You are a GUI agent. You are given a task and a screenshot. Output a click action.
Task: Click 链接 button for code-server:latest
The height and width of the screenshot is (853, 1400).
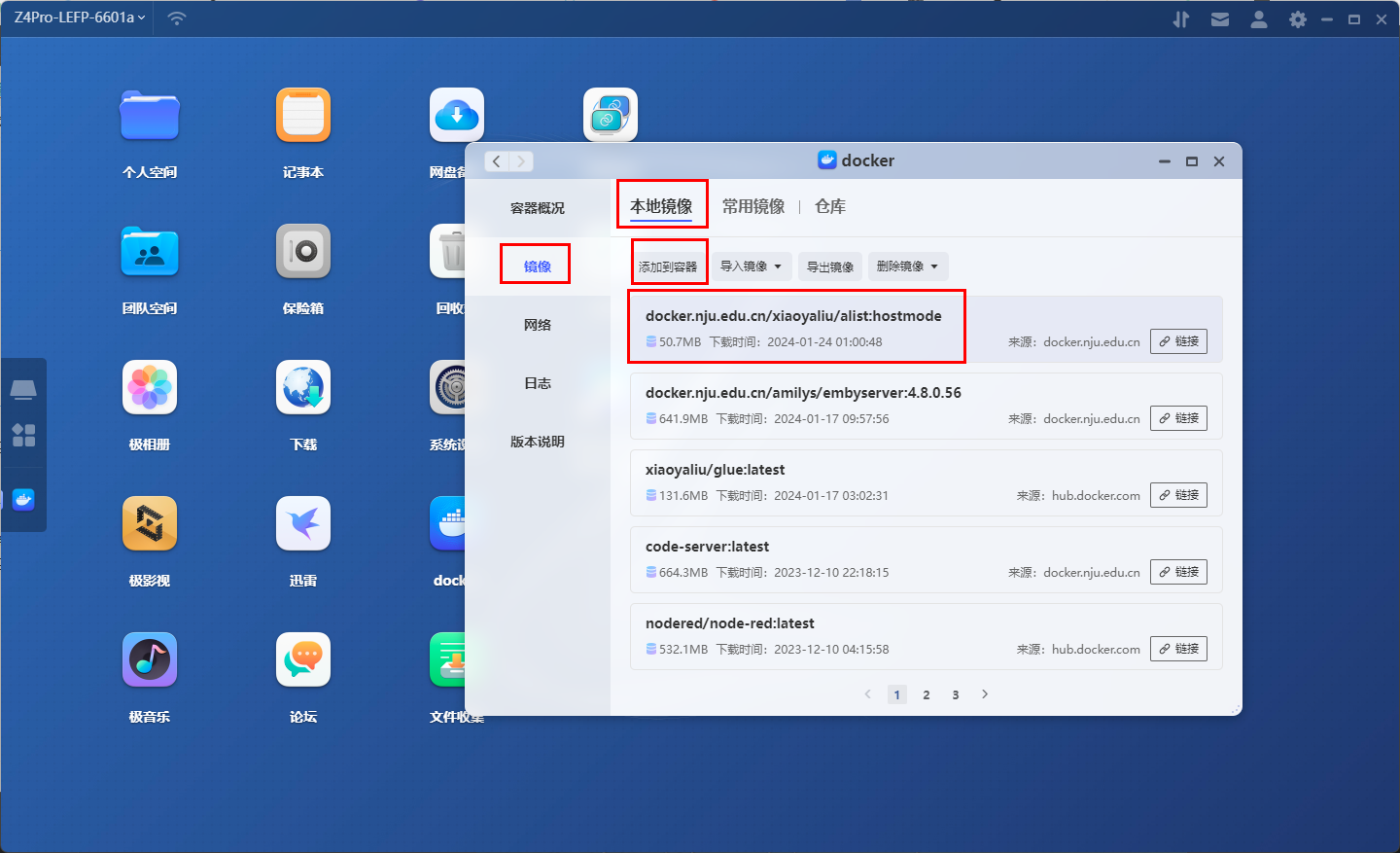point(1178,572)
